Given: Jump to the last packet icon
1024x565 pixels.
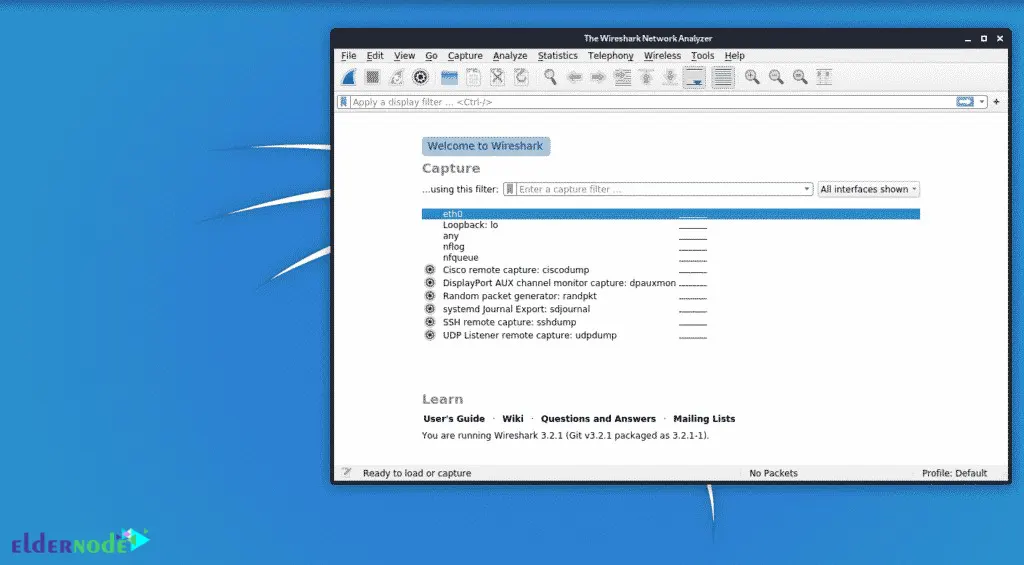Looking at the screenshot, I should (x=670, y=77).
